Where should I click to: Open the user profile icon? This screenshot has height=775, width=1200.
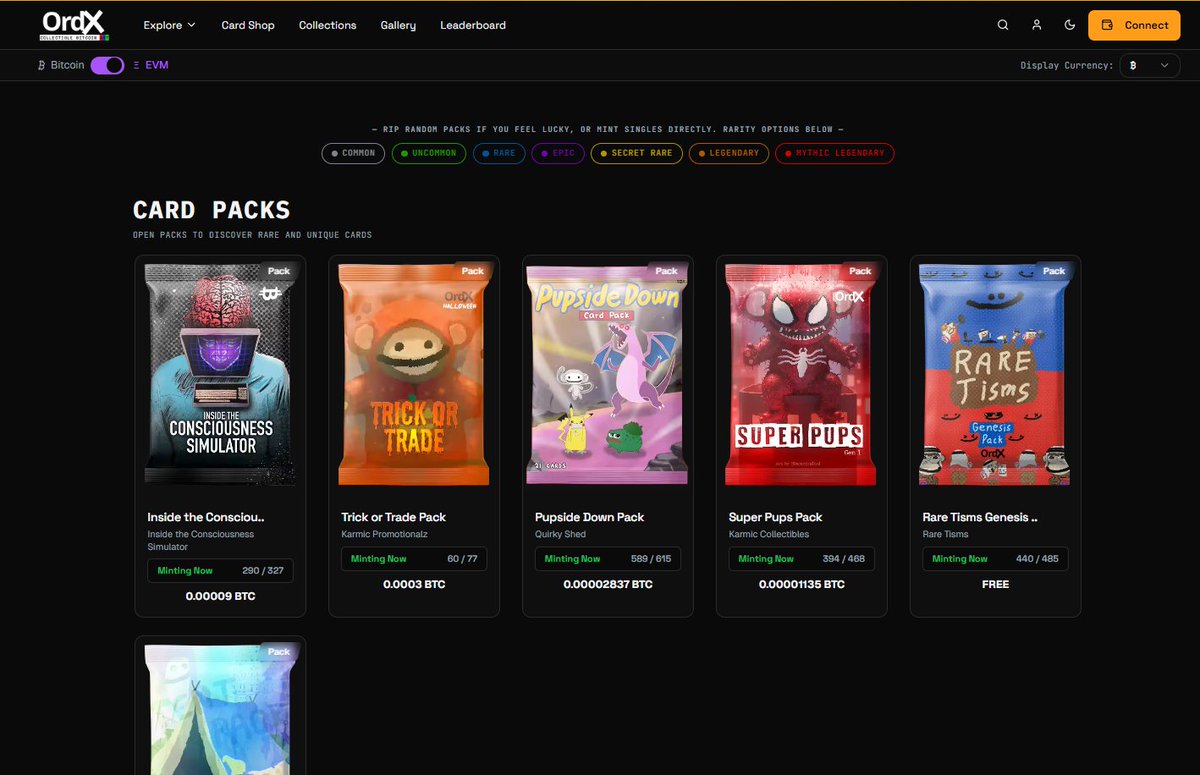click(1037, 25)
